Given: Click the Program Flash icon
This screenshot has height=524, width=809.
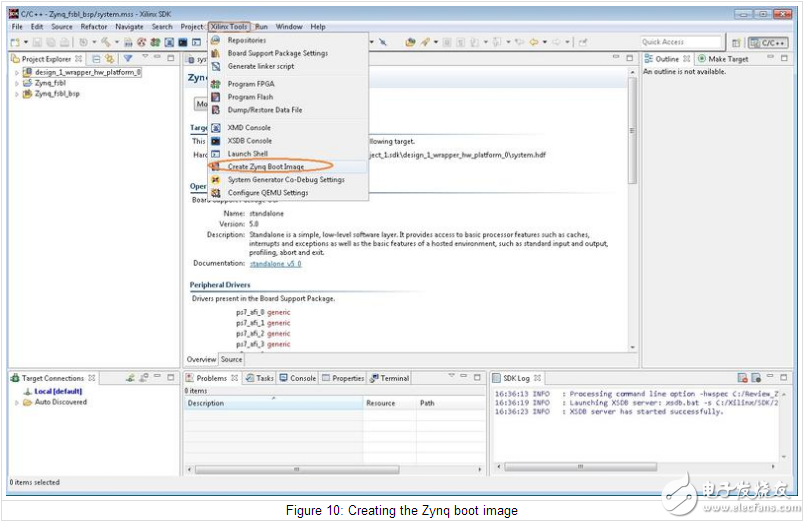Looking at the screenshot, I should click(215, 97).
